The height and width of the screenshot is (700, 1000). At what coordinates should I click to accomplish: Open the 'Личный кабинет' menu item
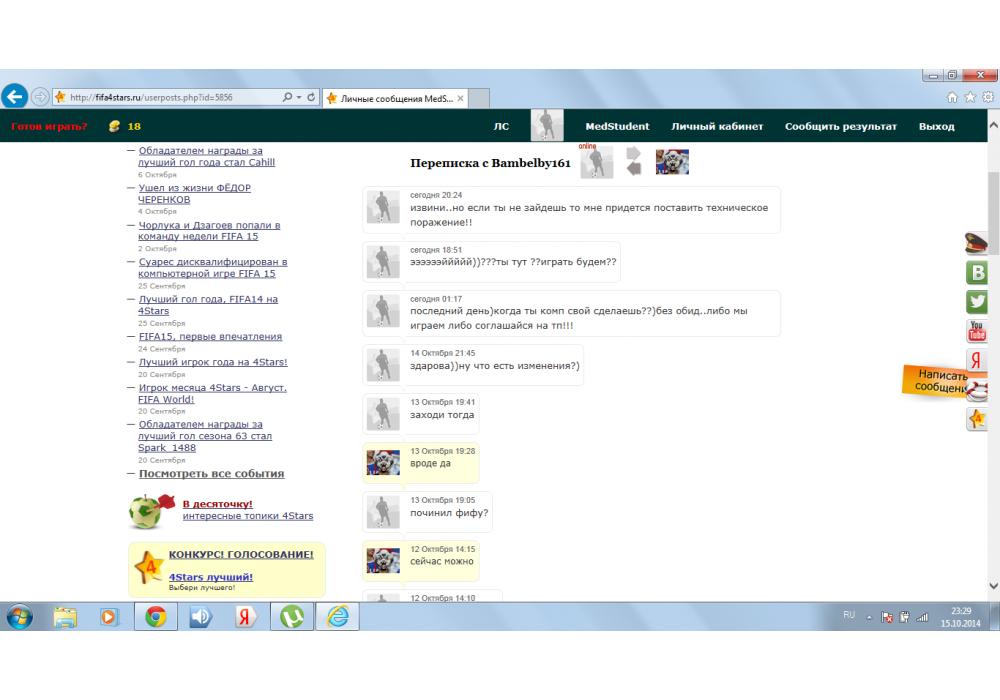(717, 127)
